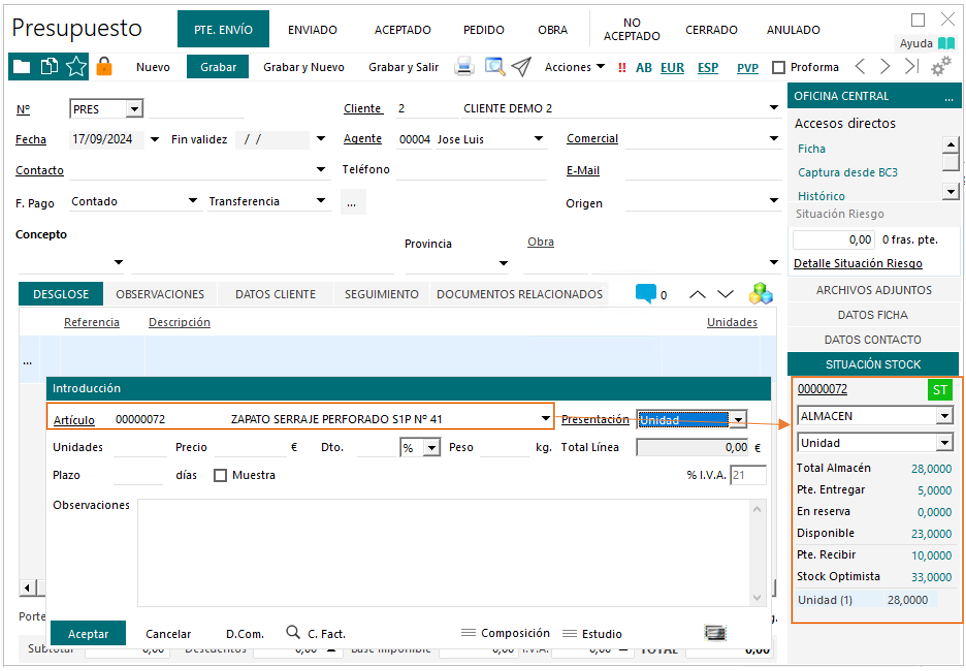966x671 pixels.
Task: Click the open folder icon in toolbar
Action: (21, 67)
